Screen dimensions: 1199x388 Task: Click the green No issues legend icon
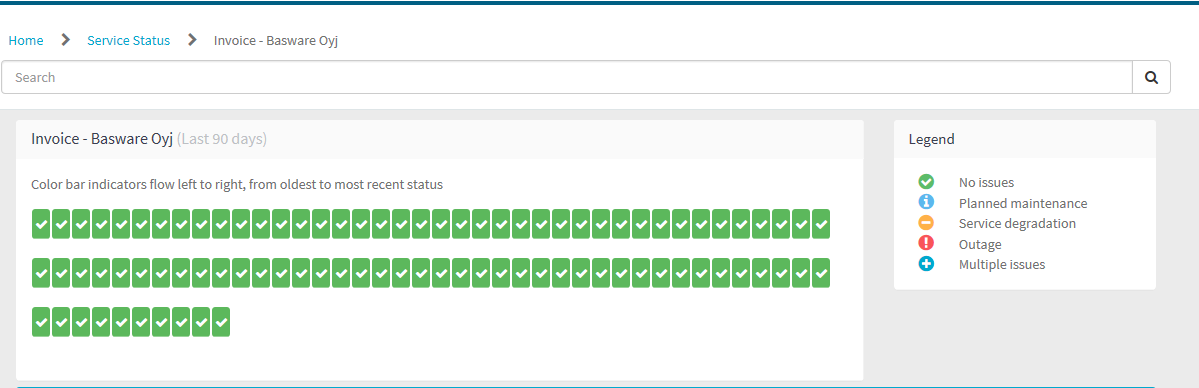coord(926,182)
